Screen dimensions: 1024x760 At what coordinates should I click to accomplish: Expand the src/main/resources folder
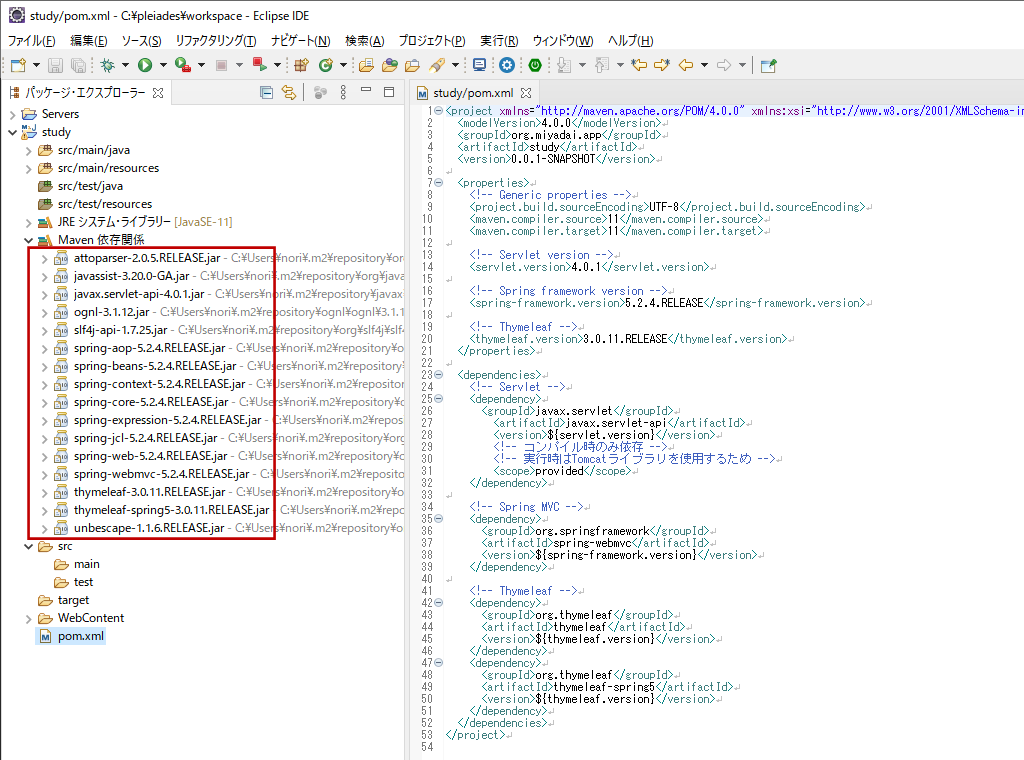tap(28, 169)
